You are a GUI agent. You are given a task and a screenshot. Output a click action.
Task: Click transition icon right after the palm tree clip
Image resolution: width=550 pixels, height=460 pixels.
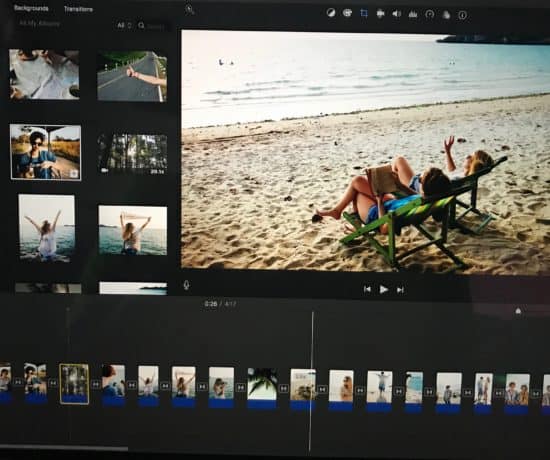[x=283, y=388]
